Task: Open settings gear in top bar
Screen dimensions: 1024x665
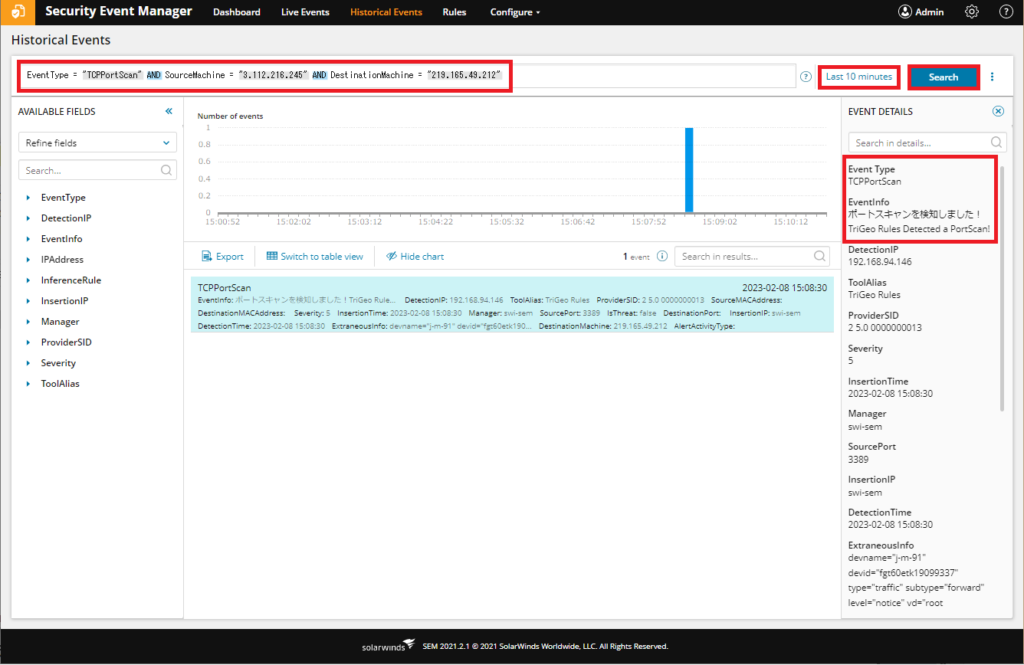Action: point(972,12)
